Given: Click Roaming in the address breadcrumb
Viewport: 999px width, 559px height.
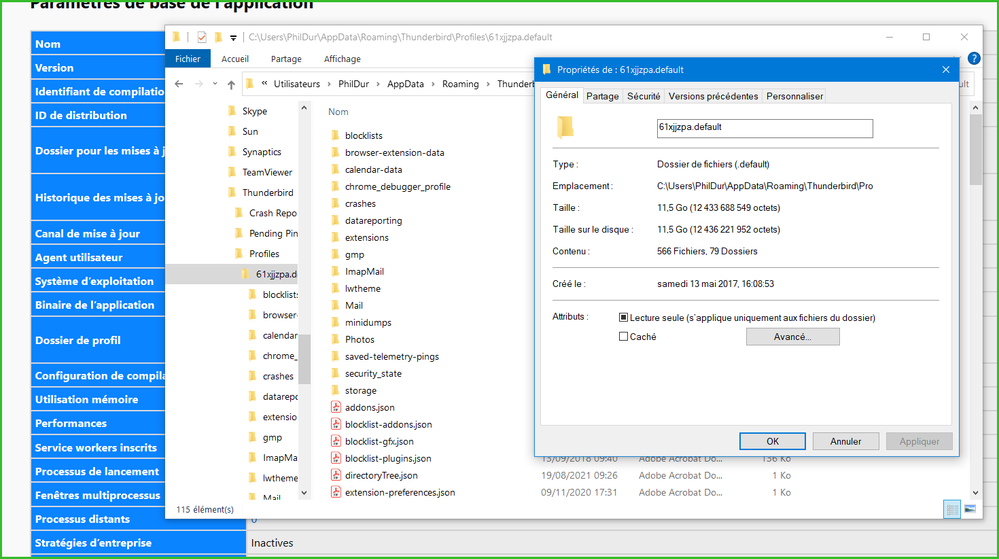Looking at the screenshot, I should click(x=460, y=84).
